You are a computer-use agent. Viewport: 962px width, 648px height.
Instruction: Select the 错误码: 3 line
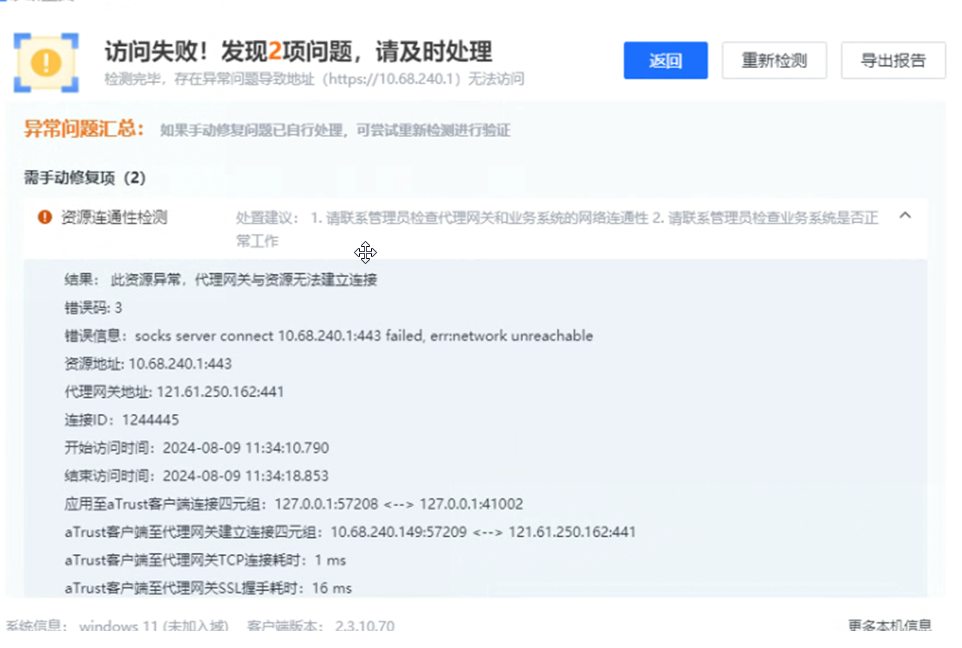click(93, 308)
